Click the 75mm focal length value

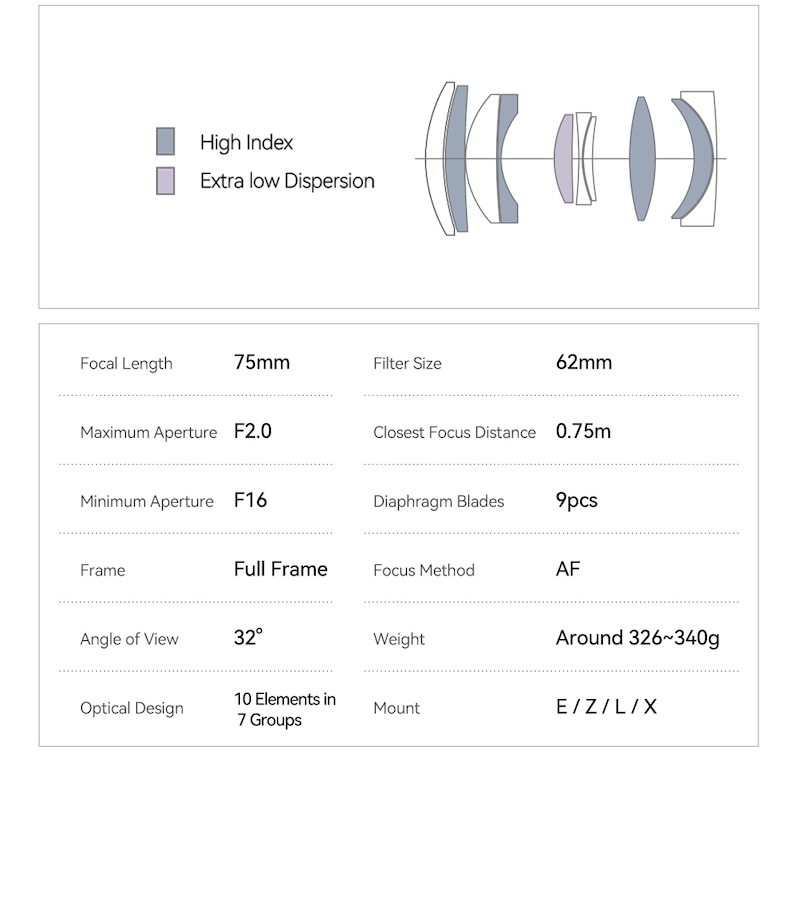(262, 362)
